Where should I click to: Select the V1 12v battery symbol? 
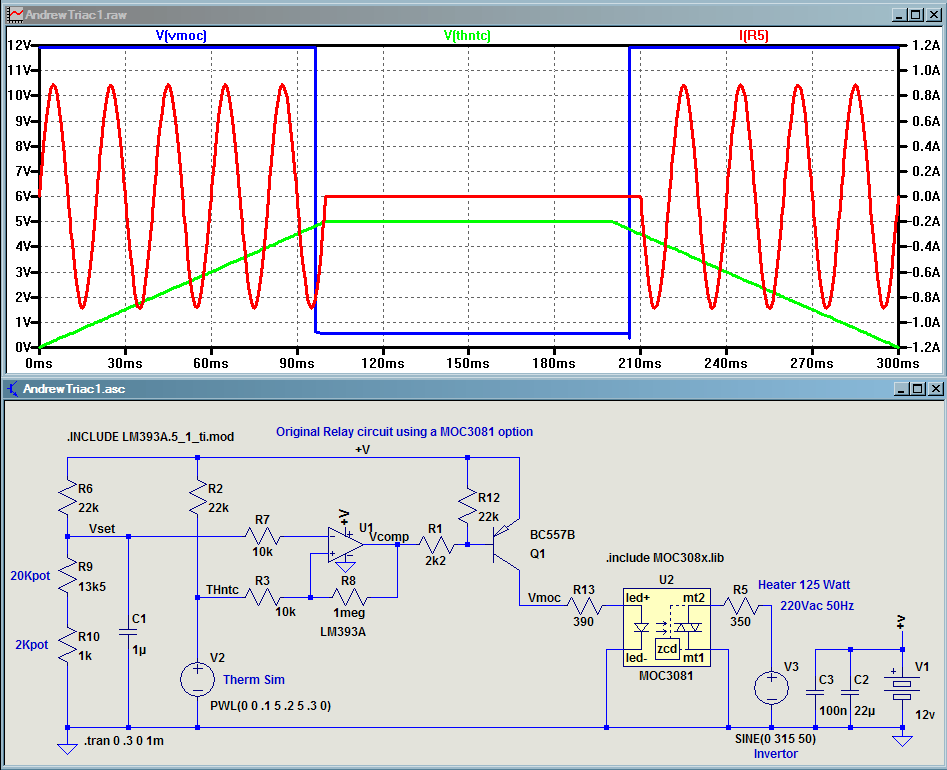point(902,688)
